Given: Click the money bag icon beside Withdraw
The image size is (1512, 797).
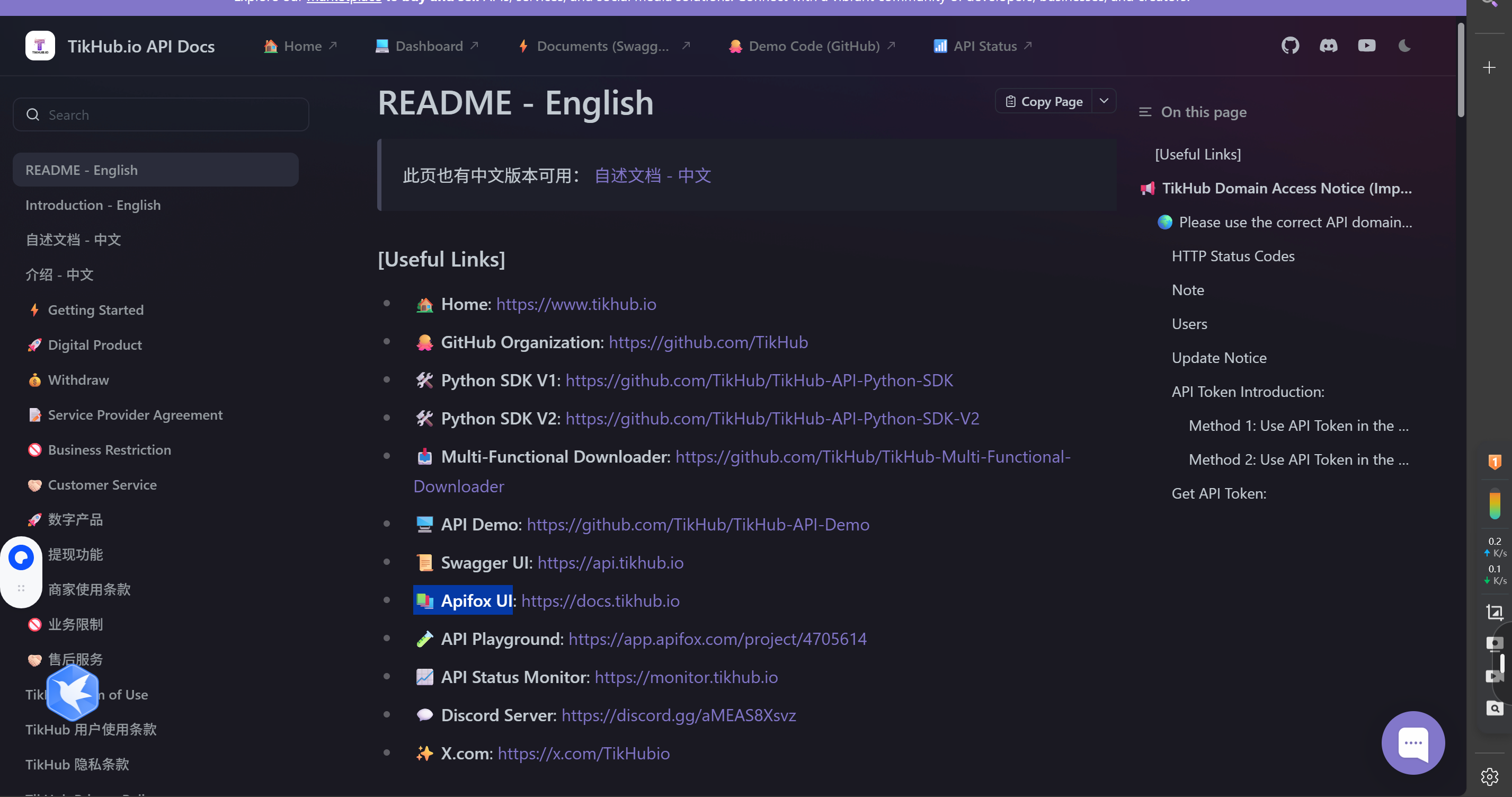Looking at the screenshot, I should click(x=34, y=380).
